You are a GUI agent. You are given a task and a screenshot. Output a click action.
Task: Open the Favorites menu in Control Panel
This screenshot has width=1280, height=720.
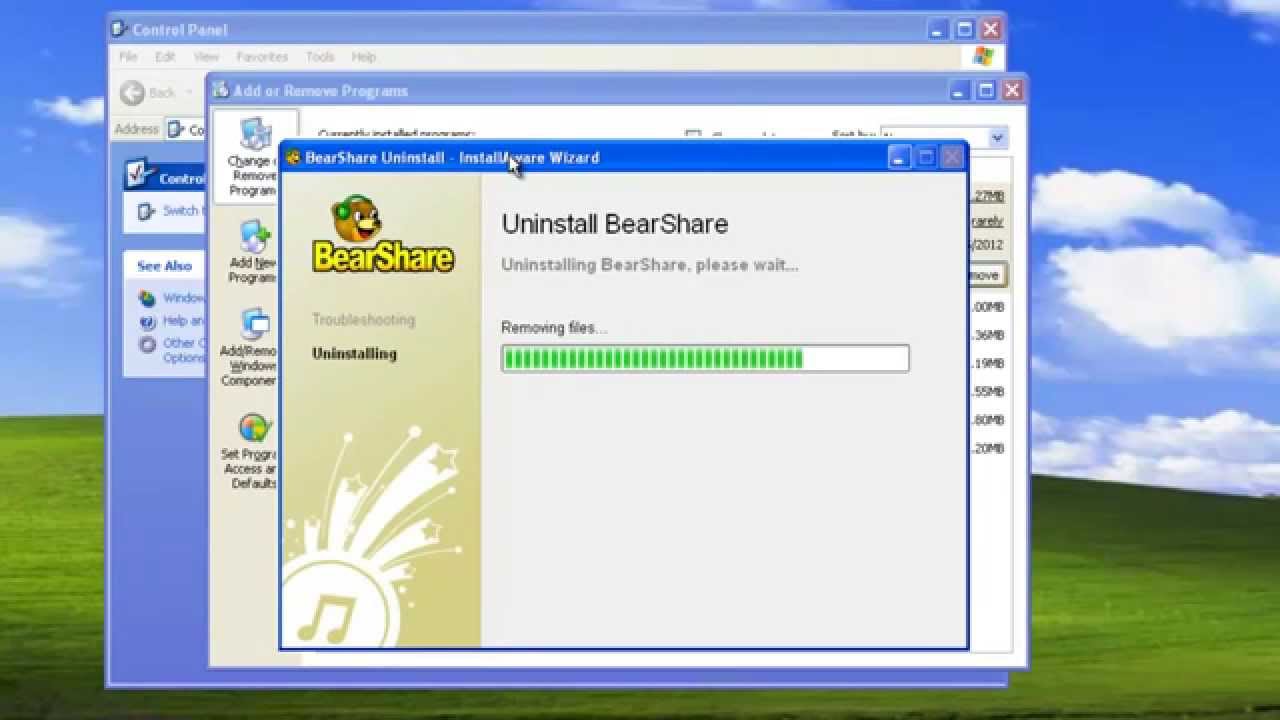pyautogui.click(x=262, y=57)
